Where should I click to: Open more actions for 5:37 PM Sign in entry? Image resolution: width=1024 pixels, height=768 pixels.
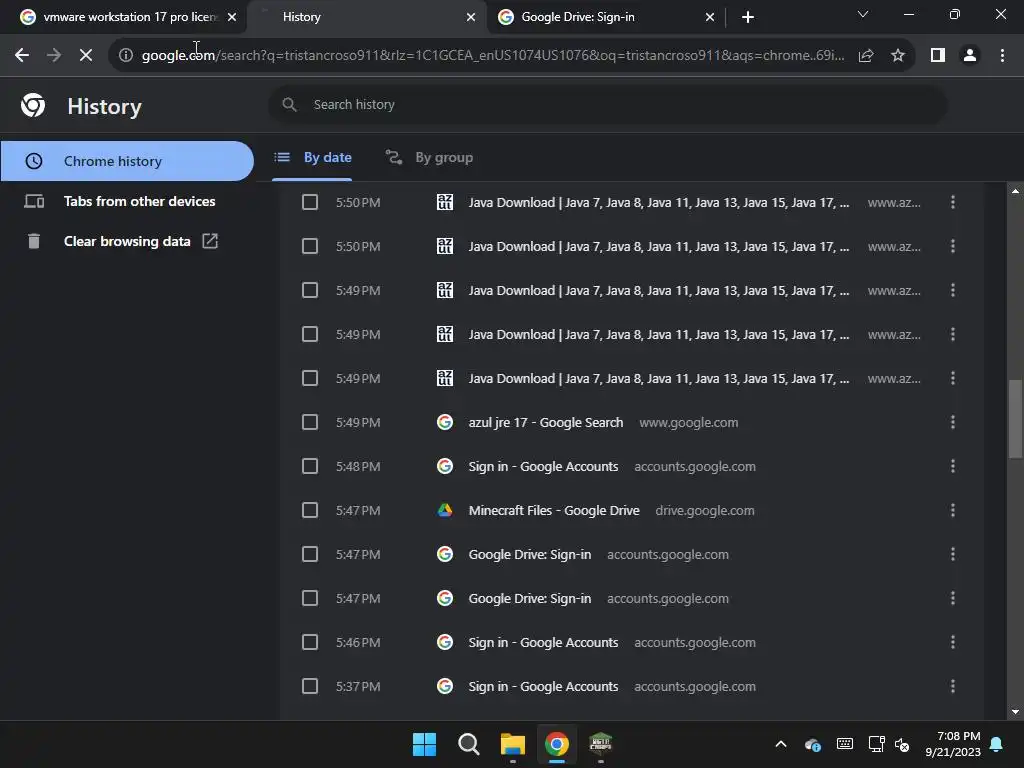[x=953, y=686]
